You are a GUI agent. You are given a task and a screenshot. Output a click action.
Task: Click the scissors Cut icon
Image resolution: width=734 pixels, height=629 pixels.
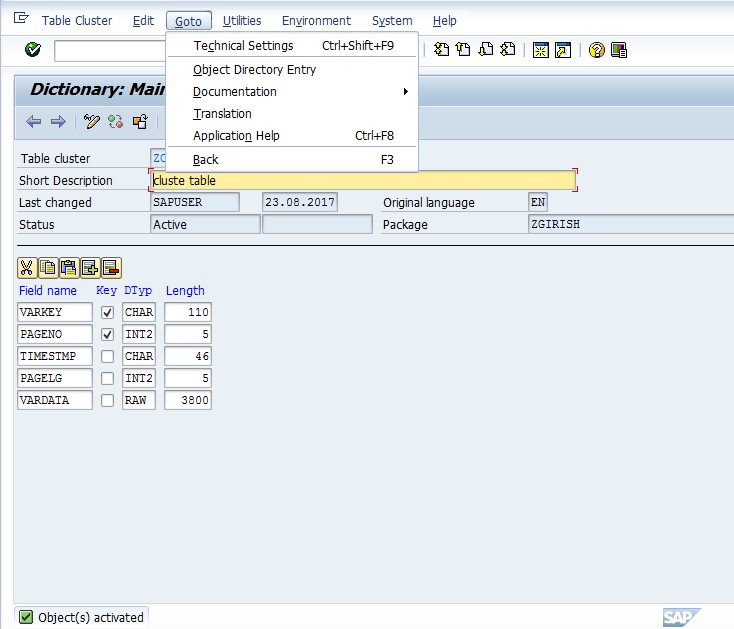27,268
